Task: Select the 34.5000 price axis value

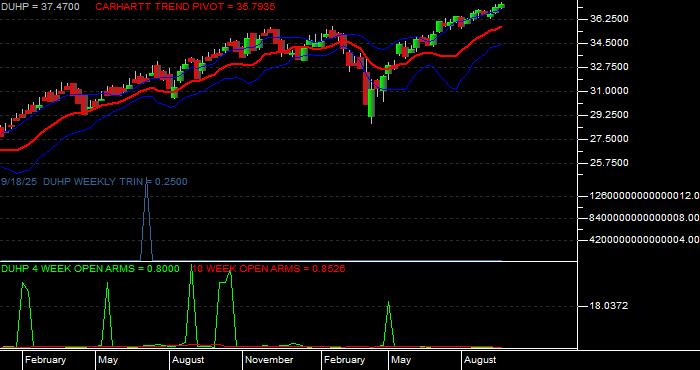Action: click(609, 43)
